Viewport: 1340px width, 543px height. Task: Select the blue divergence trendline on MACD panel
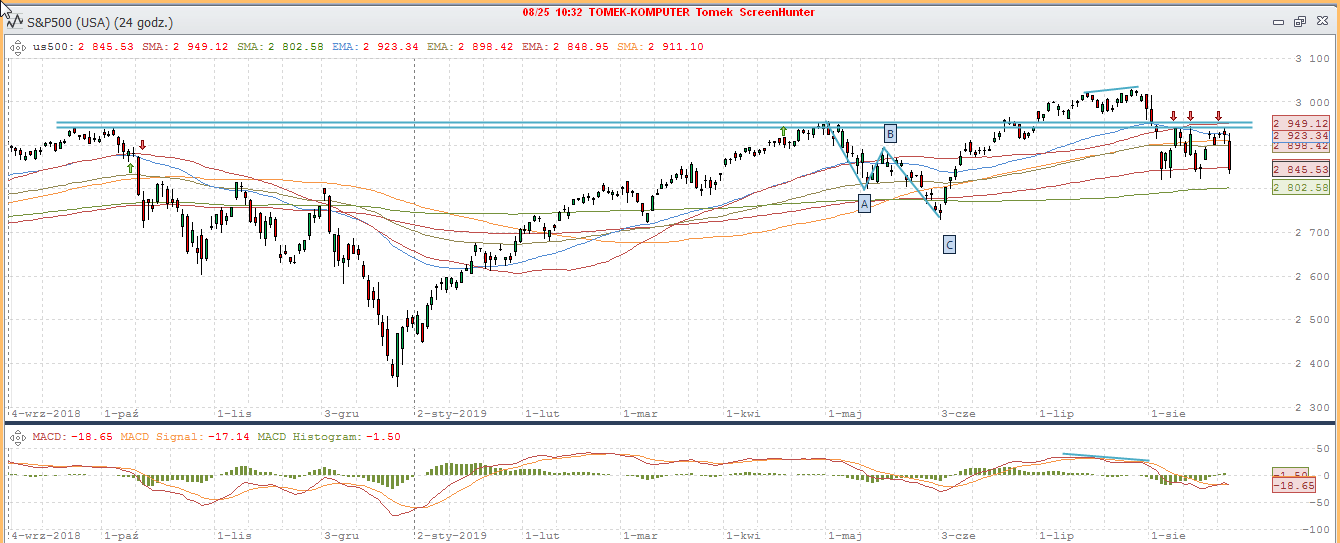(1105, 457)
